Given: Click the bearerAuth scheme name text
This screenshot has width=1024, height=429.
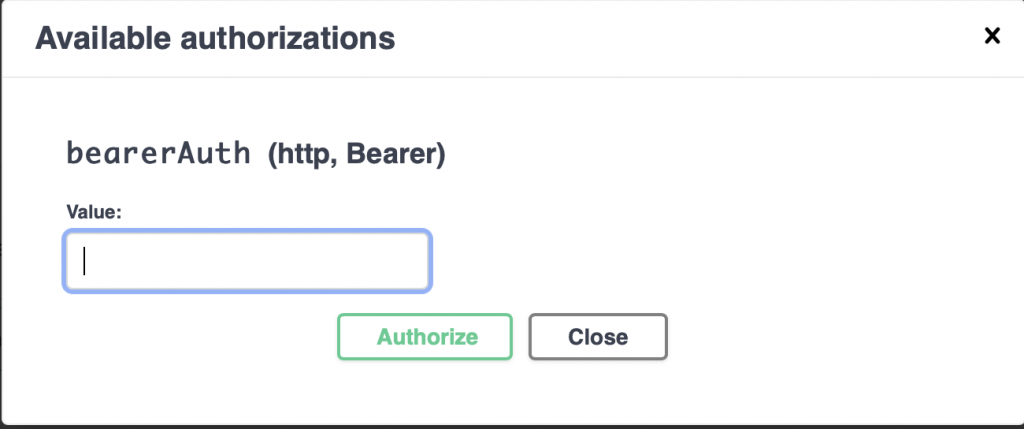Looking at the screenshot, I should pyautogui.click(x=158, y=155).
